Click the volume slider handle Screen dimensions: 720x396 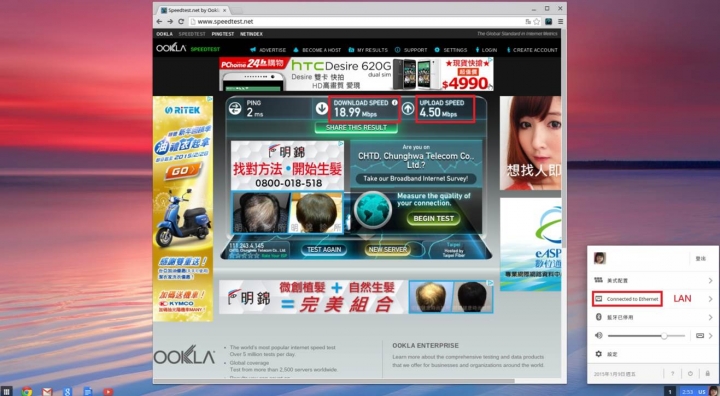[x=664, y=336]
